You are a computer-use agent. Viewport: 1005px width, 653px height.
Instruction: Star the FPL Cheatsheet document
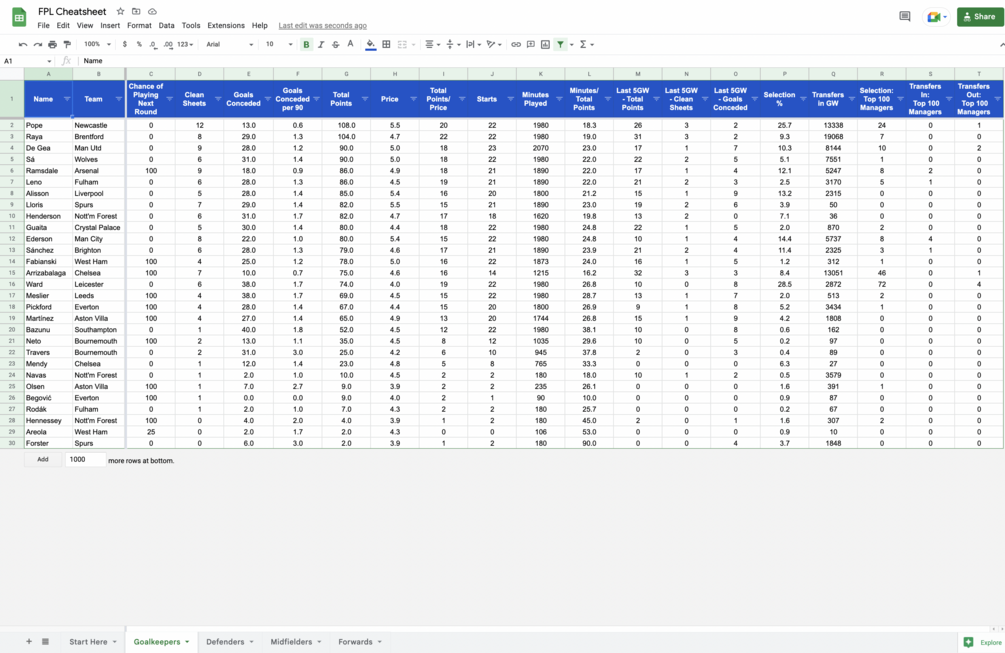[120, 12]
